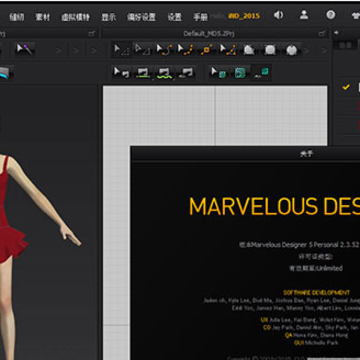Open the 显示 menu

point(109,17)
